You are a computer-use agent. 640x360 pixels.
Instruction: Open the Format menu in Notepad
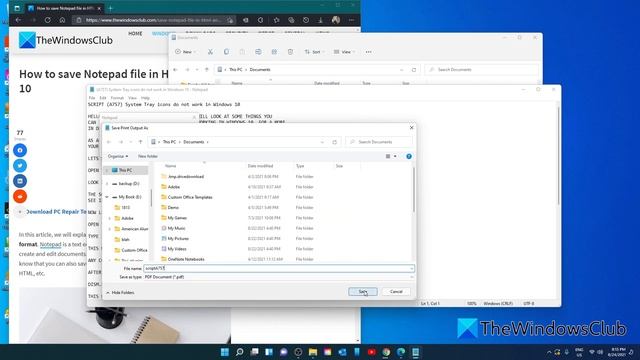click(117, 98)
